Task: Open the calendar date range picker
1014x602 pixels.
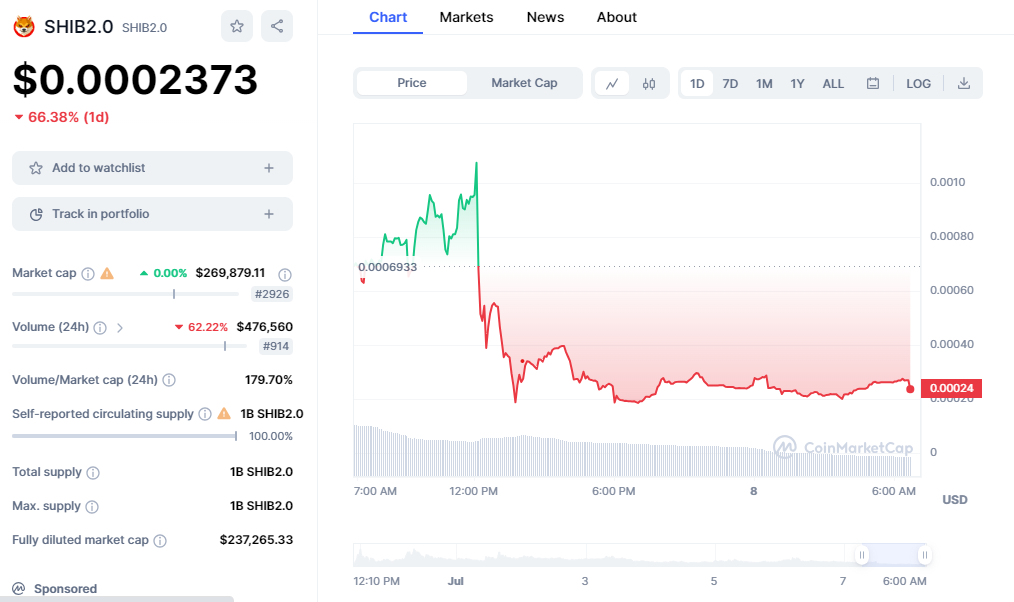Action: click(x=872, y=83)
